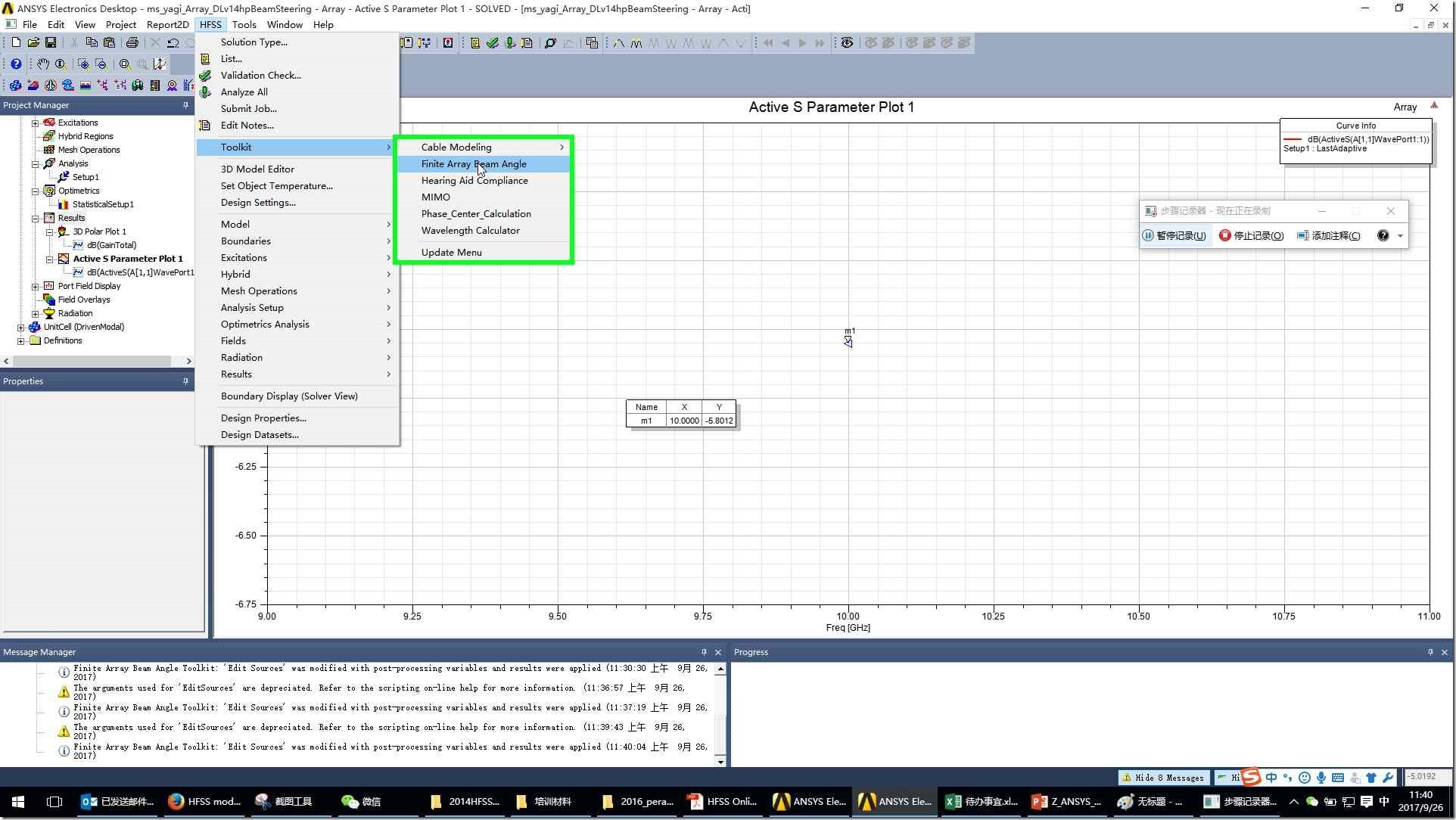This screenshot has height=820, width=1456.
Task: Click the Copy image toolbar icon
Action: coord(592,43)
